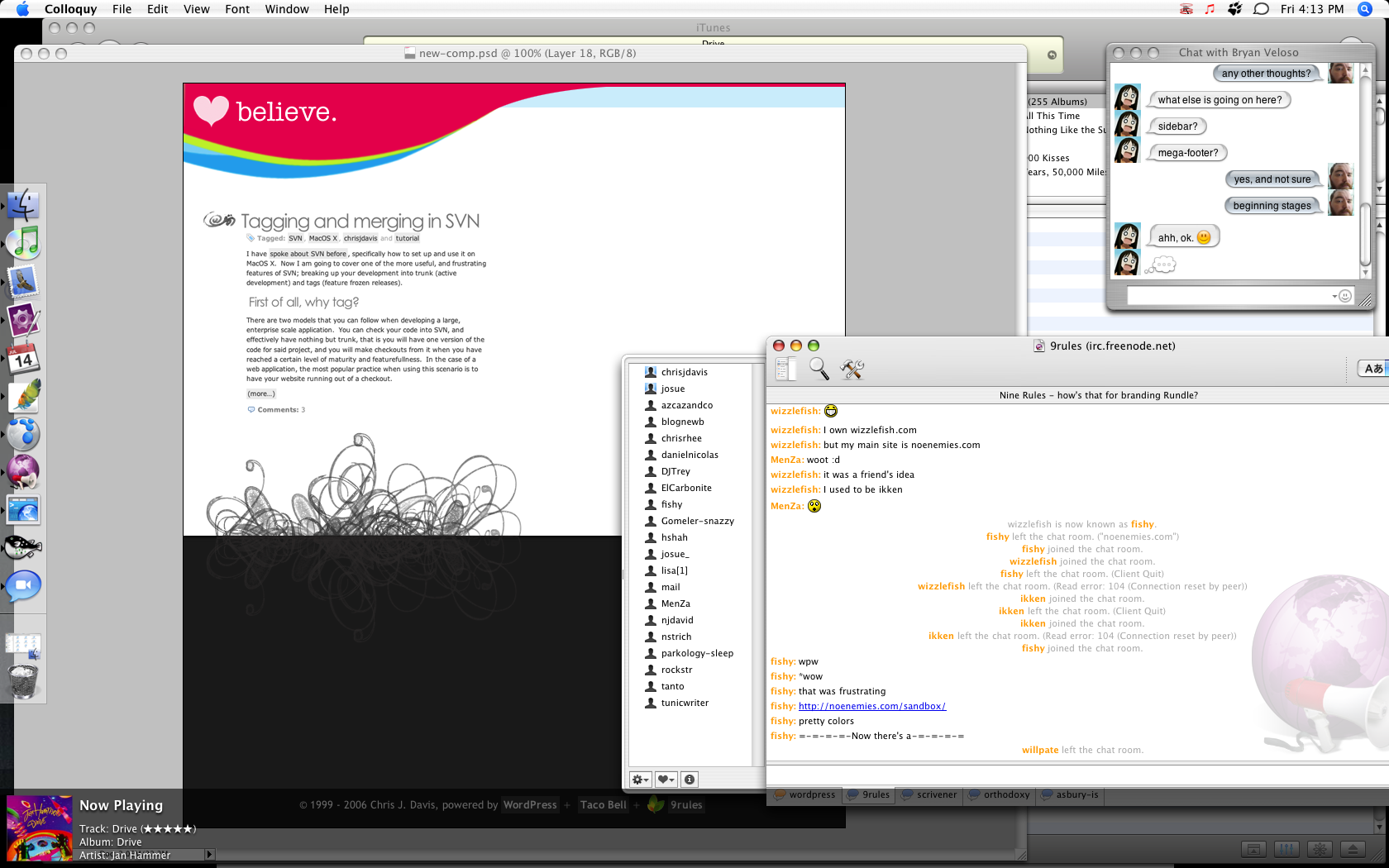Click the 'mega-footer?' chat bubble
This screenshot has height=868, width=1389.
pyautogui.click(x=1188, y=153)
